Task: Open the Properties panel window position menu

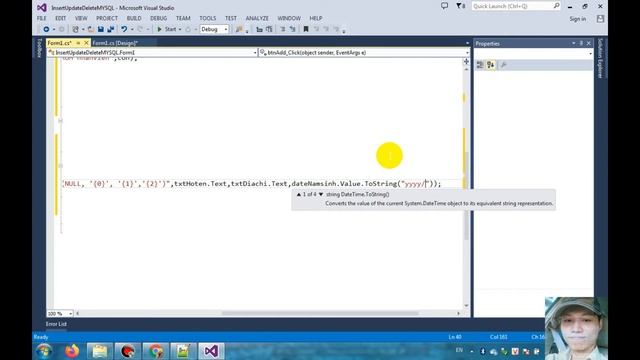Action: (x=573, y=43)
